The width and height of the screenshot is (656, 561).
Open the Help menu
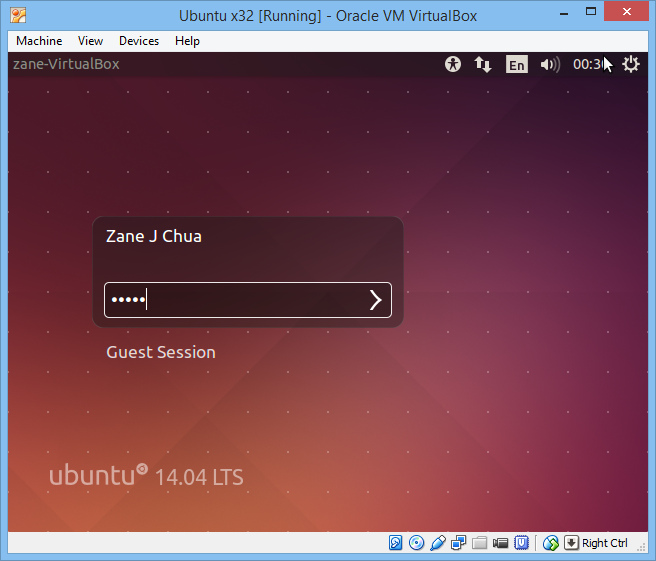click(x=187, y=41)
